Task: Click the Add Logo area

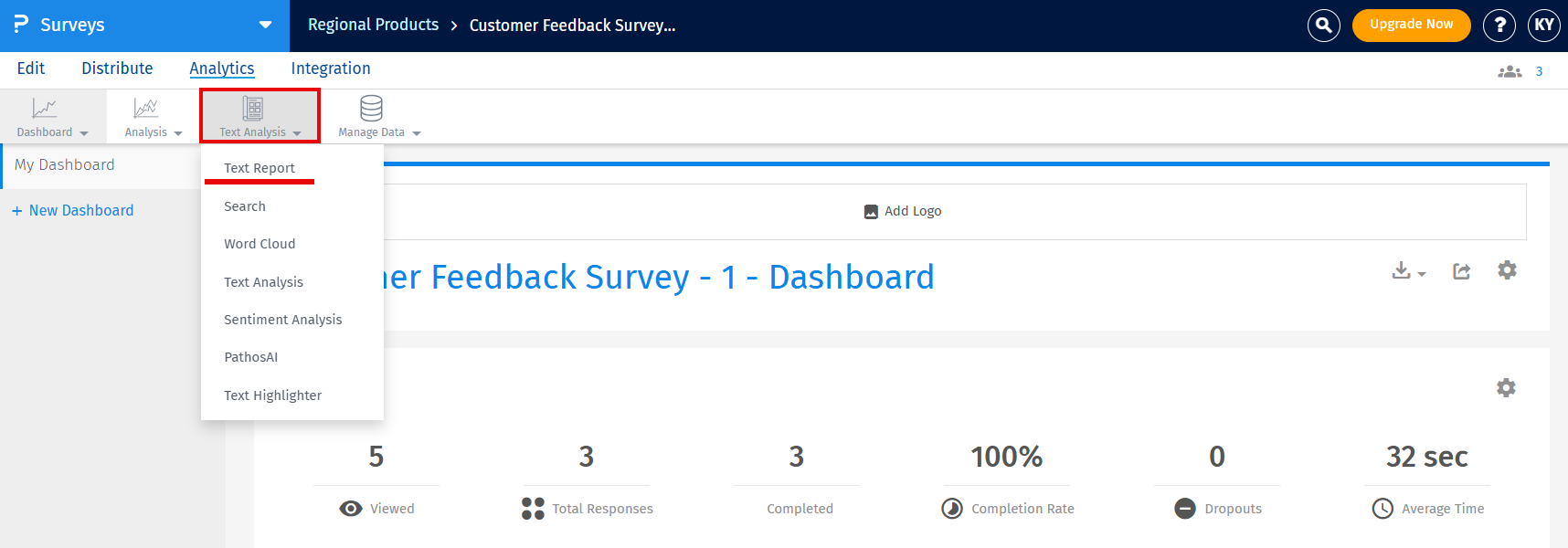Action: [902, 211]
